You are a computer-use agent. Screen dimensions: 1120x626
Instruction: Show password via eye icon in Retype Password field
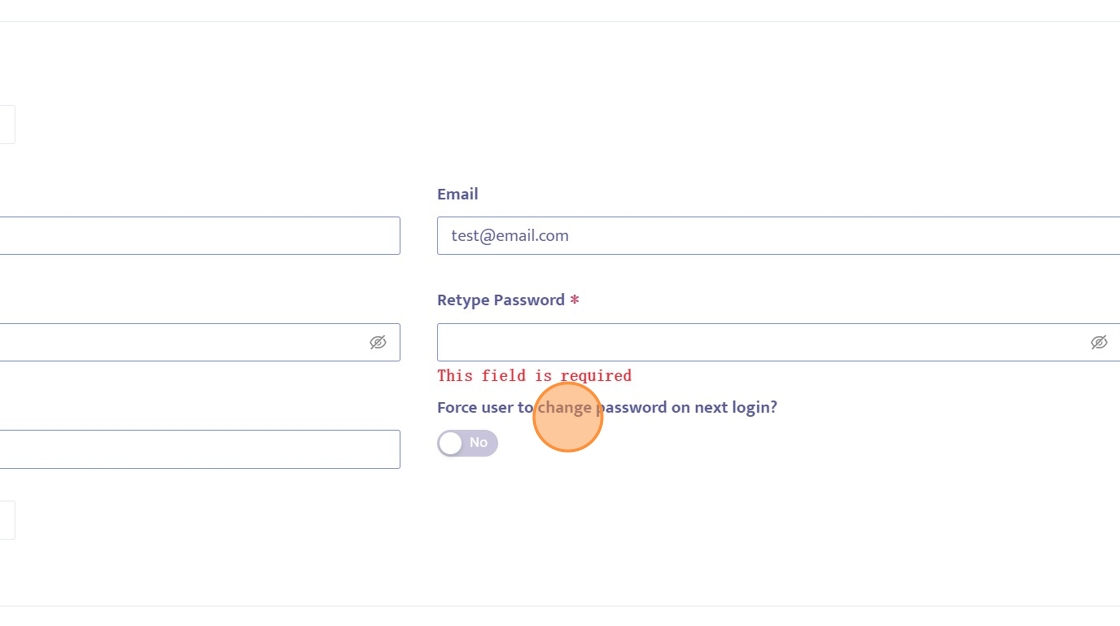1098,342
